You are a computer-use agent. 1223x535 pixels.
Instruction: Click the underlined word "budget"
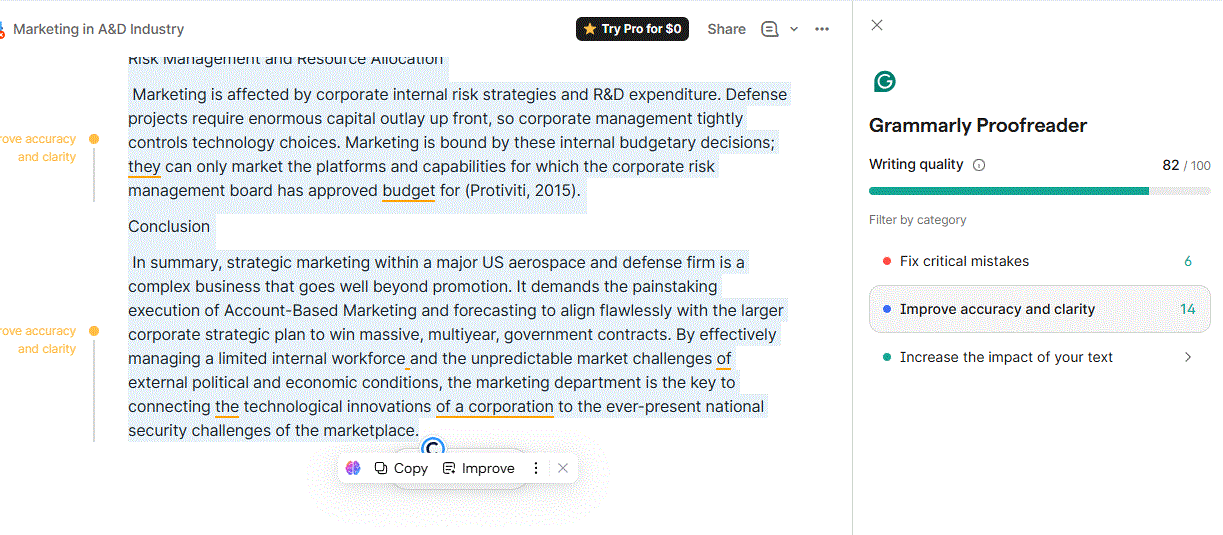pyautogui.click(x=408, y=190)
